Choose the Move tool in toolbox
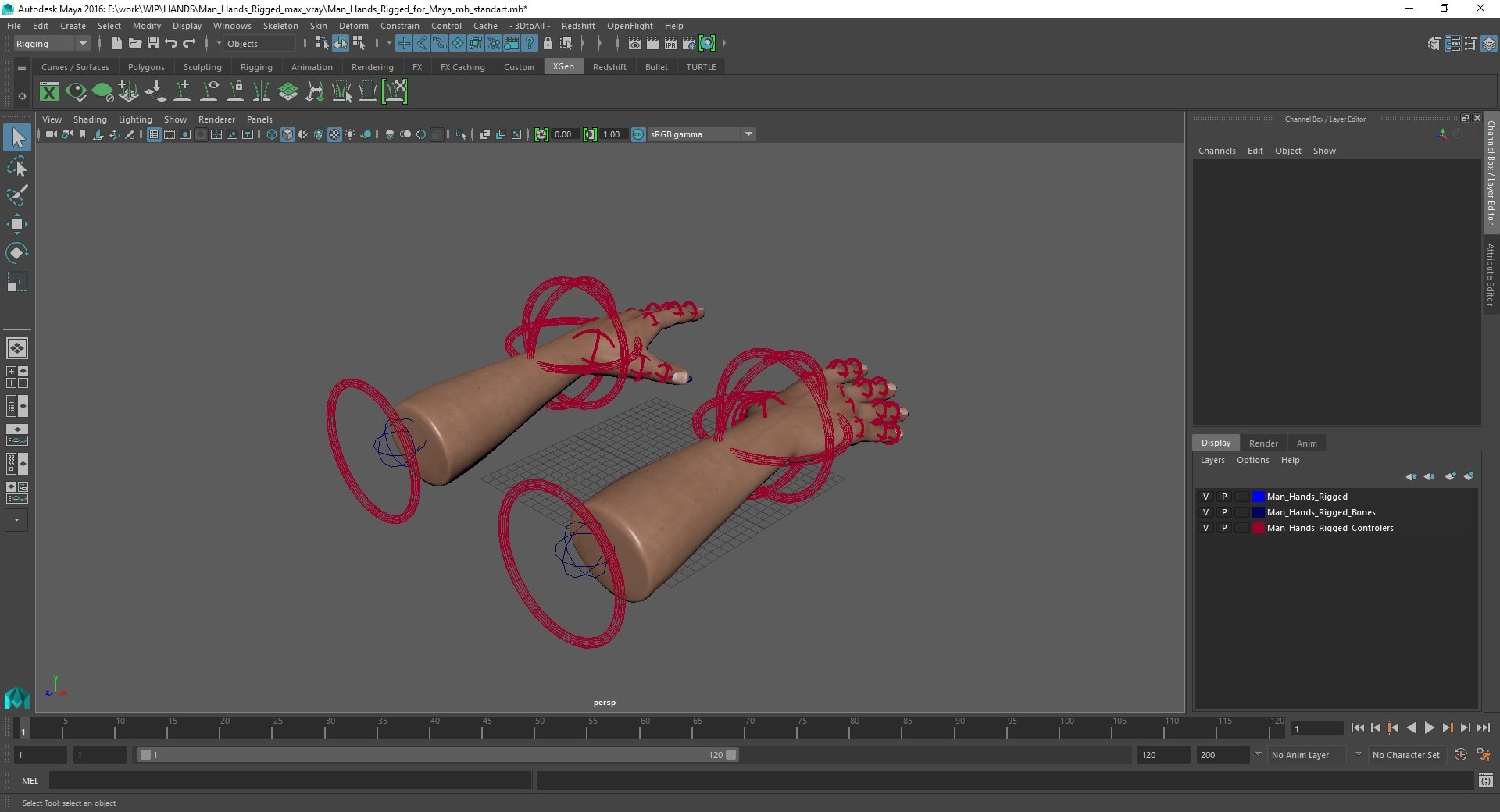The height and width of the screenshot is (812, 1500). click(x=17, y=224)
